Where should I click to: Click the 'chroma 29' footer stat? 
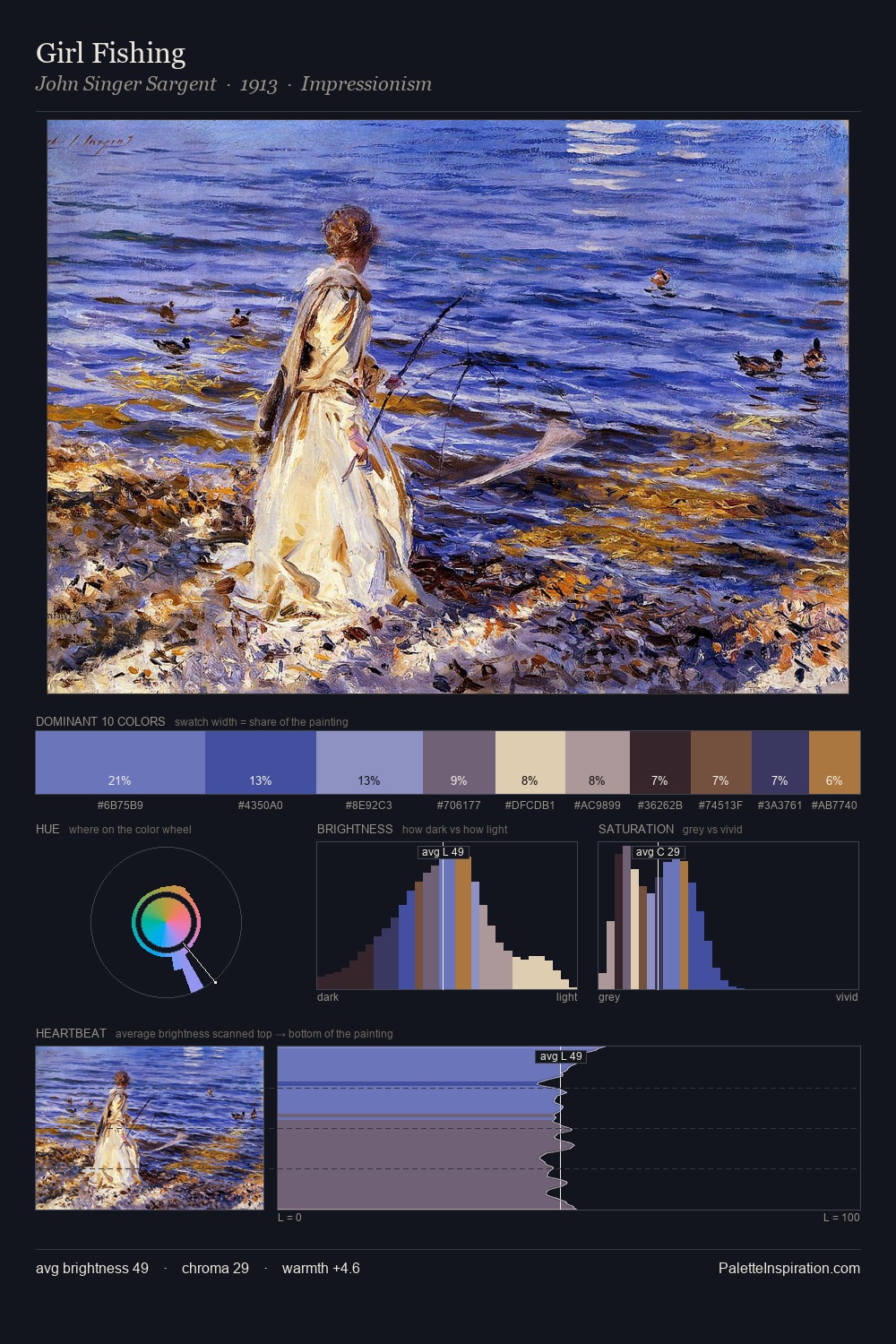(x=215, y=1268)
